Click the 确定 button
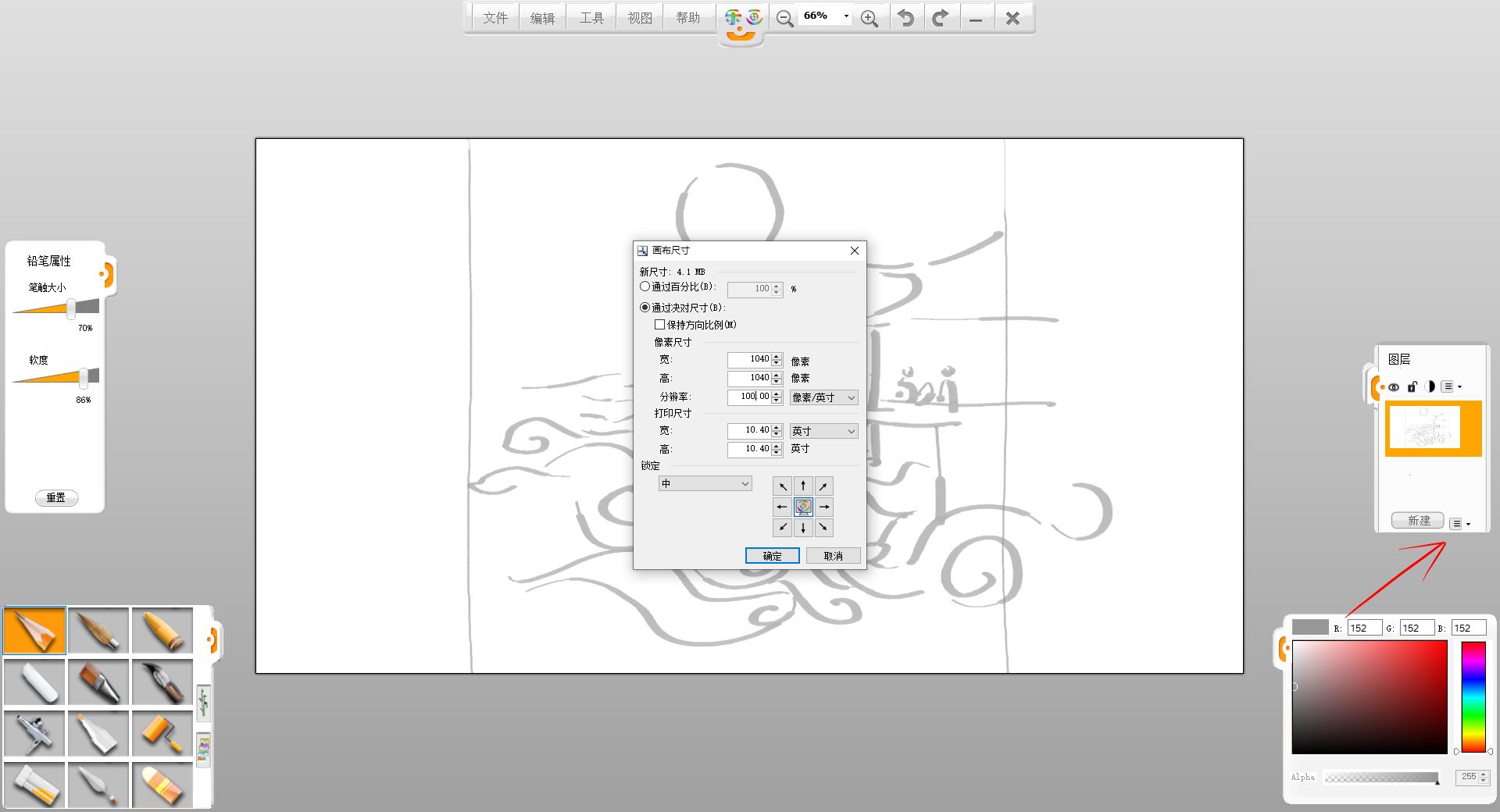 772,556
